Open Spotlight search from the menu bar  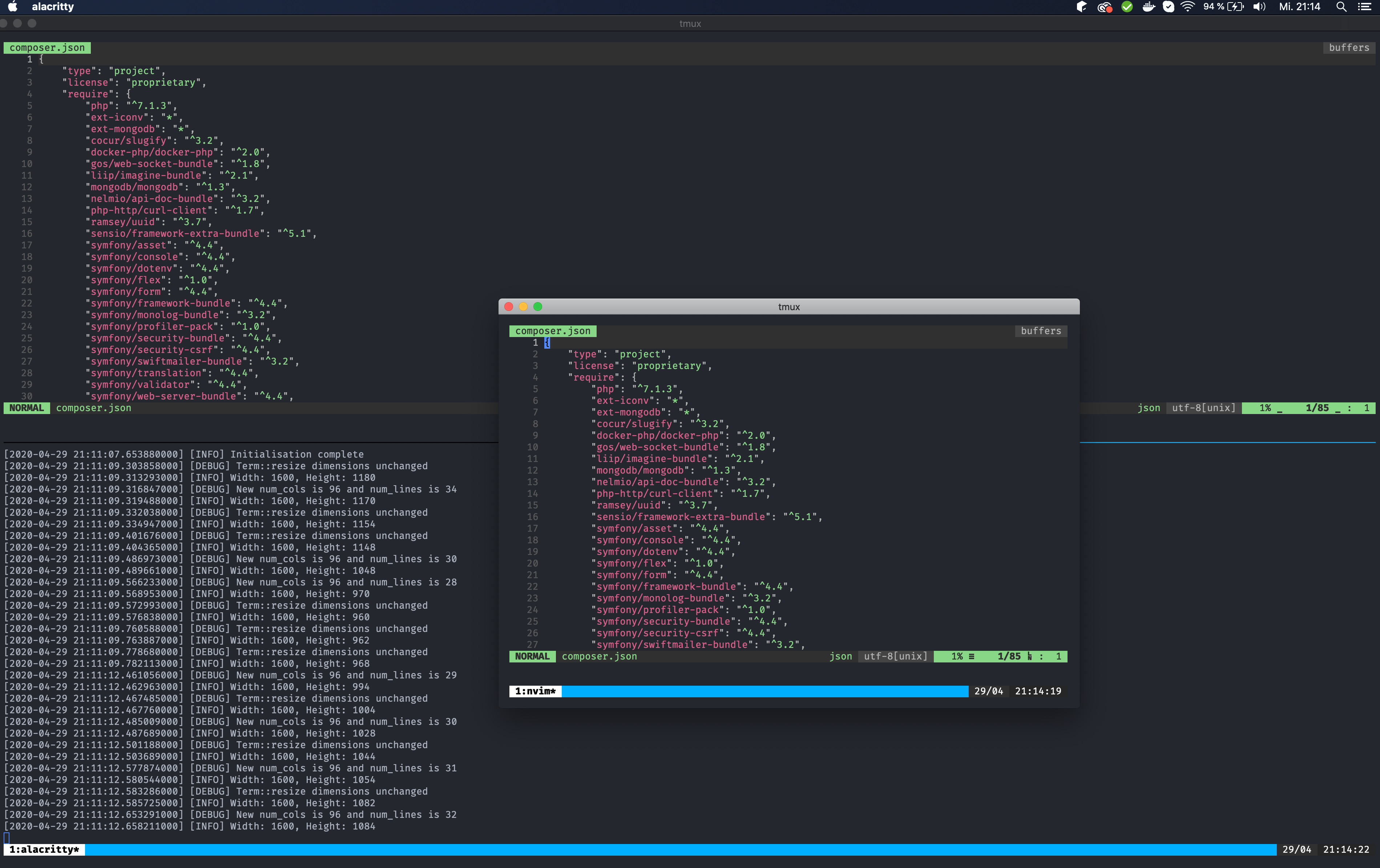[x=1341, y=7]
